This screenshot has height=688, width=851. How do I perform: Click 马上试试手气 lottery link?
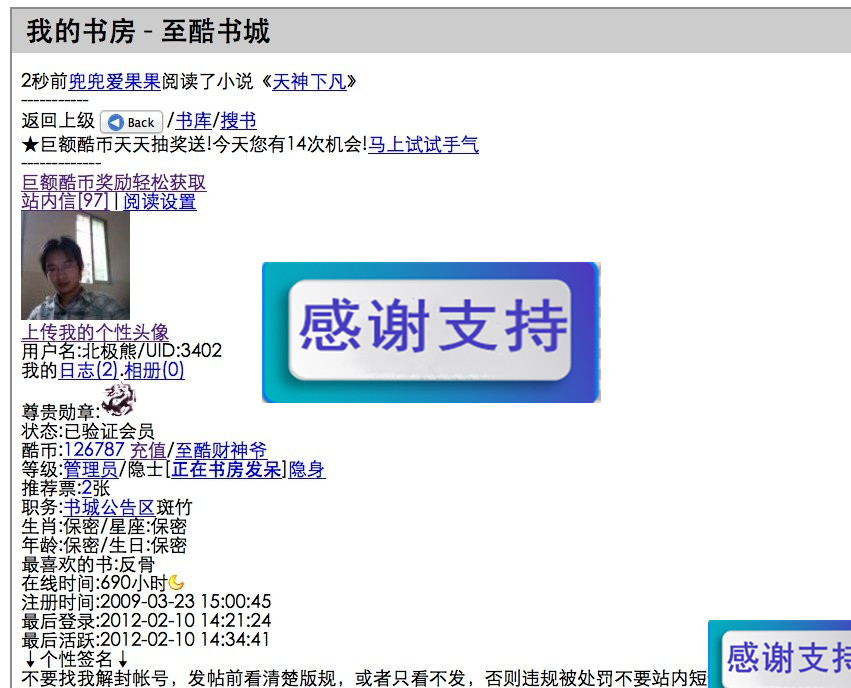(x=423, y=145)
